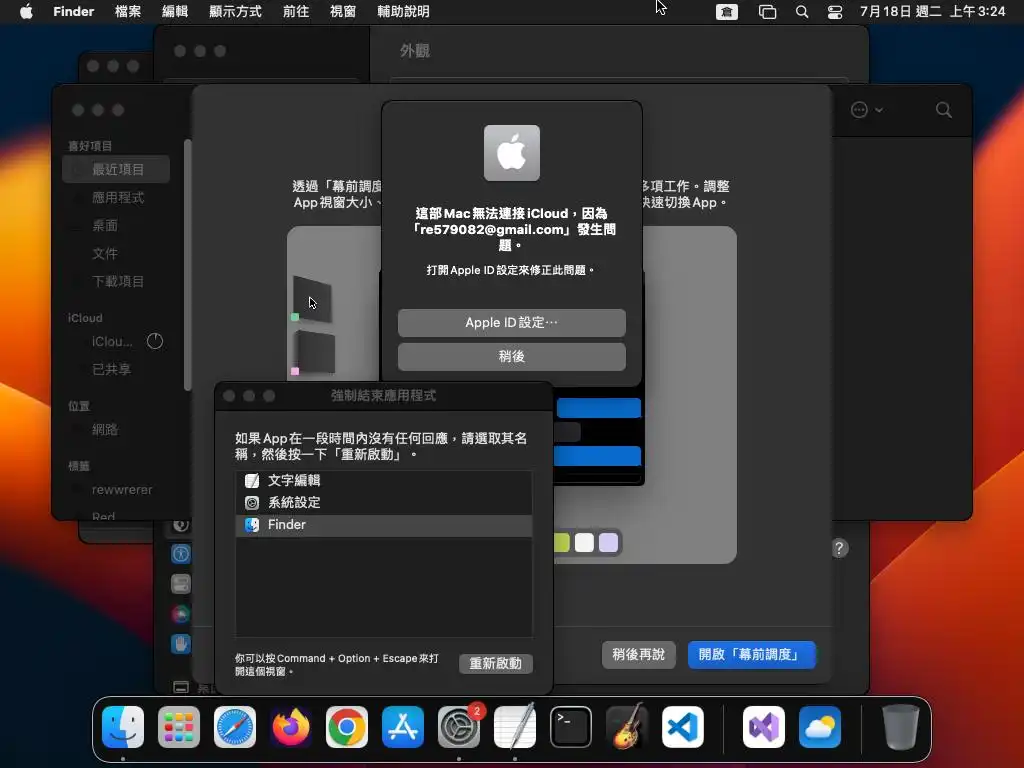
Task: Launch Google Chrome from the Dock
Action: pos(347,727)
